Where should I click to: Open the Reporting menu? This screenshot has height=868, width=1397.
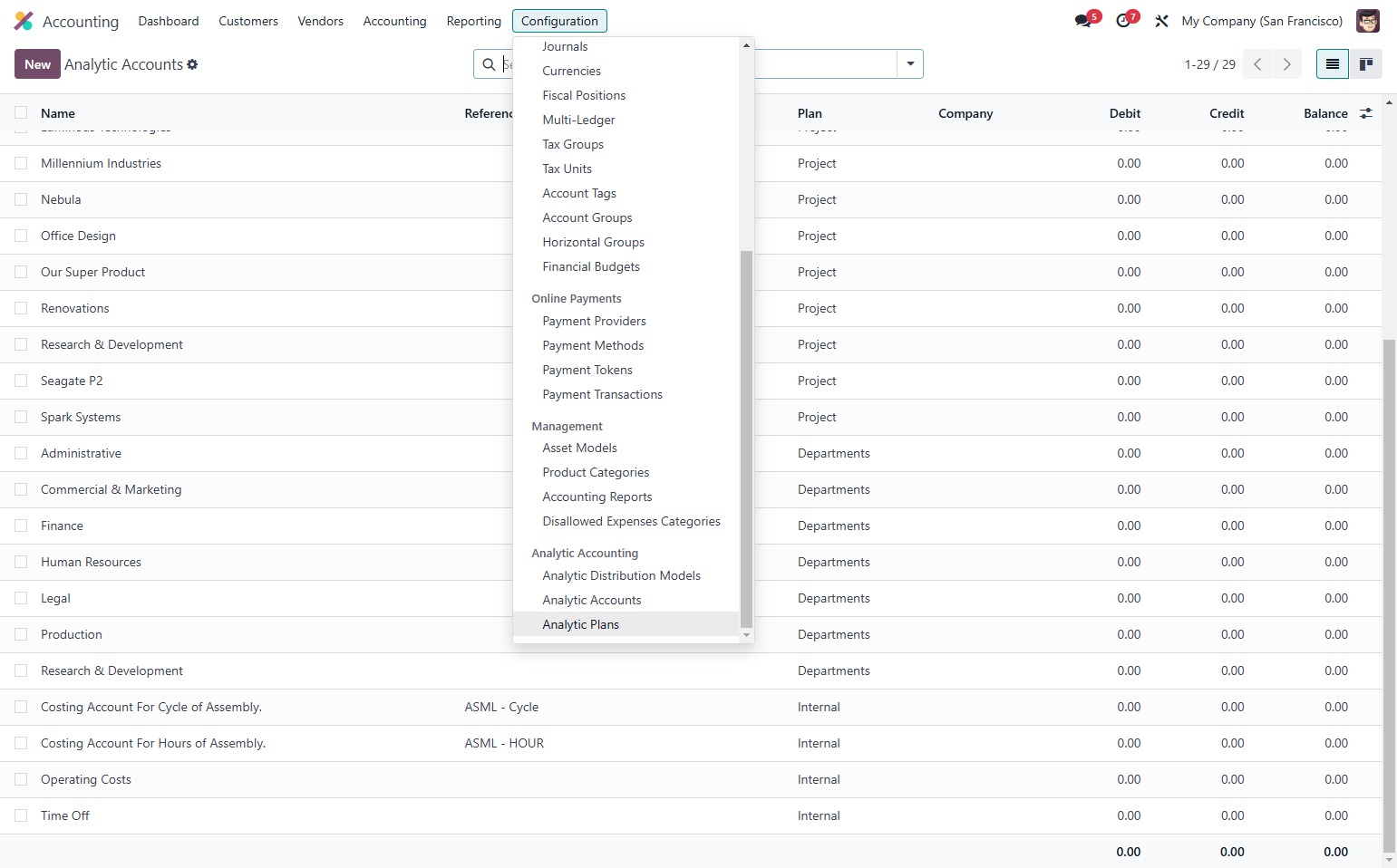pos(473,21)
